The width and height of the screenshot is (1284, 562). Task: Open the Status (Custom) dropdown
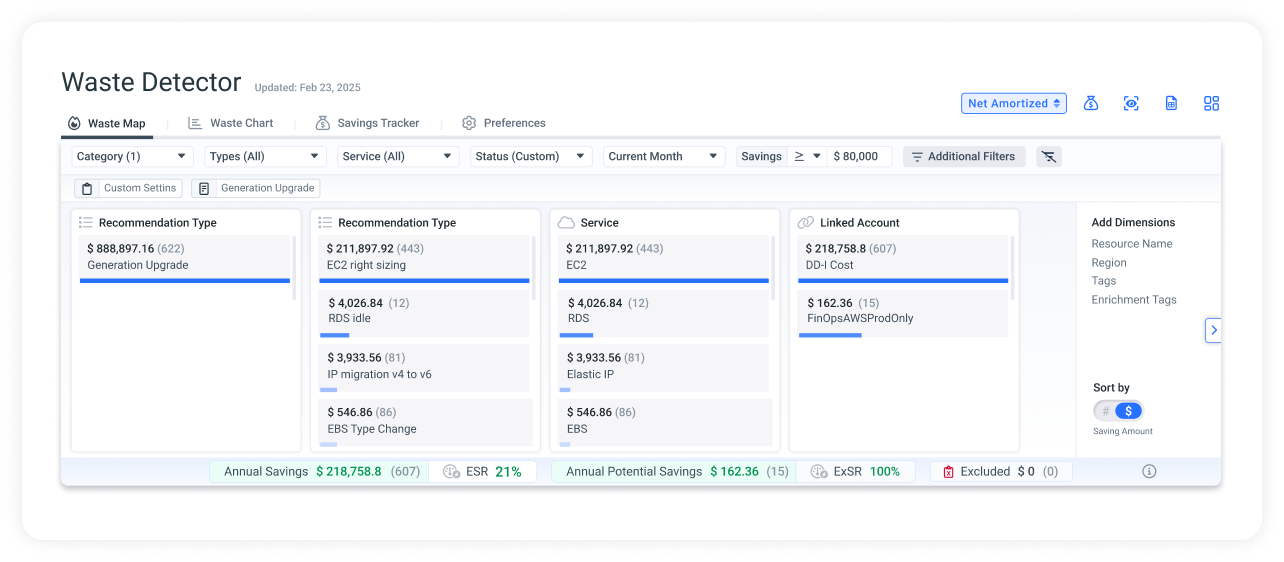531,156
